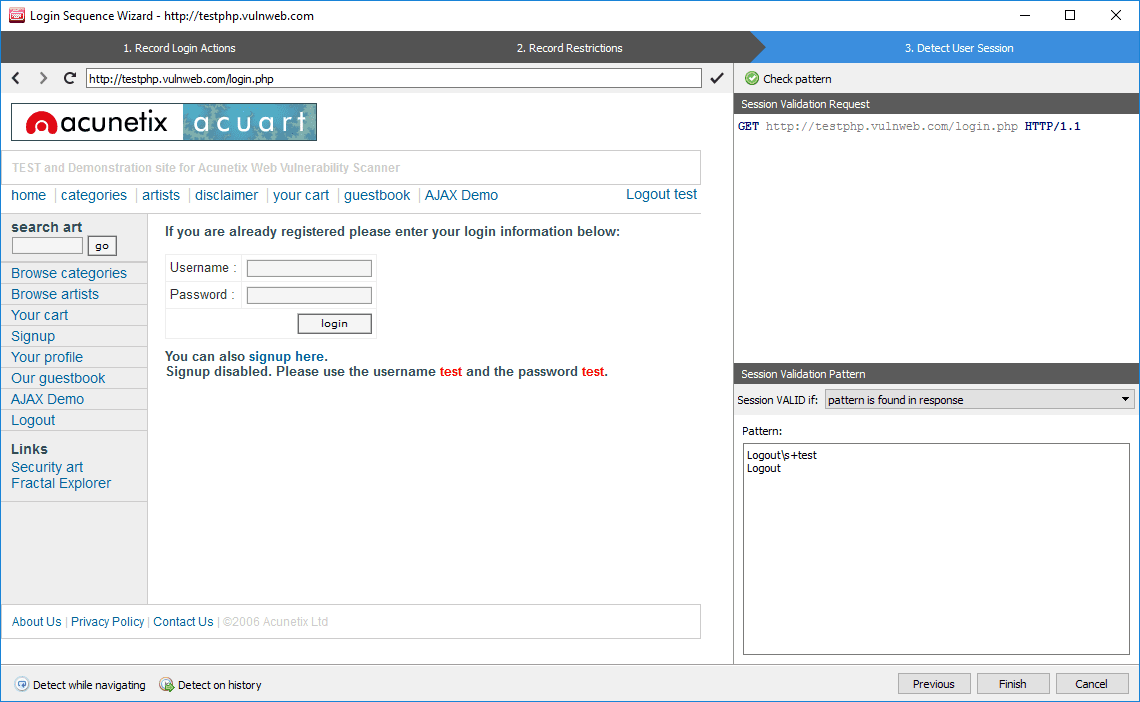Select step 3. Detect User Session
1140x702 pixels.
pos(958,48)
